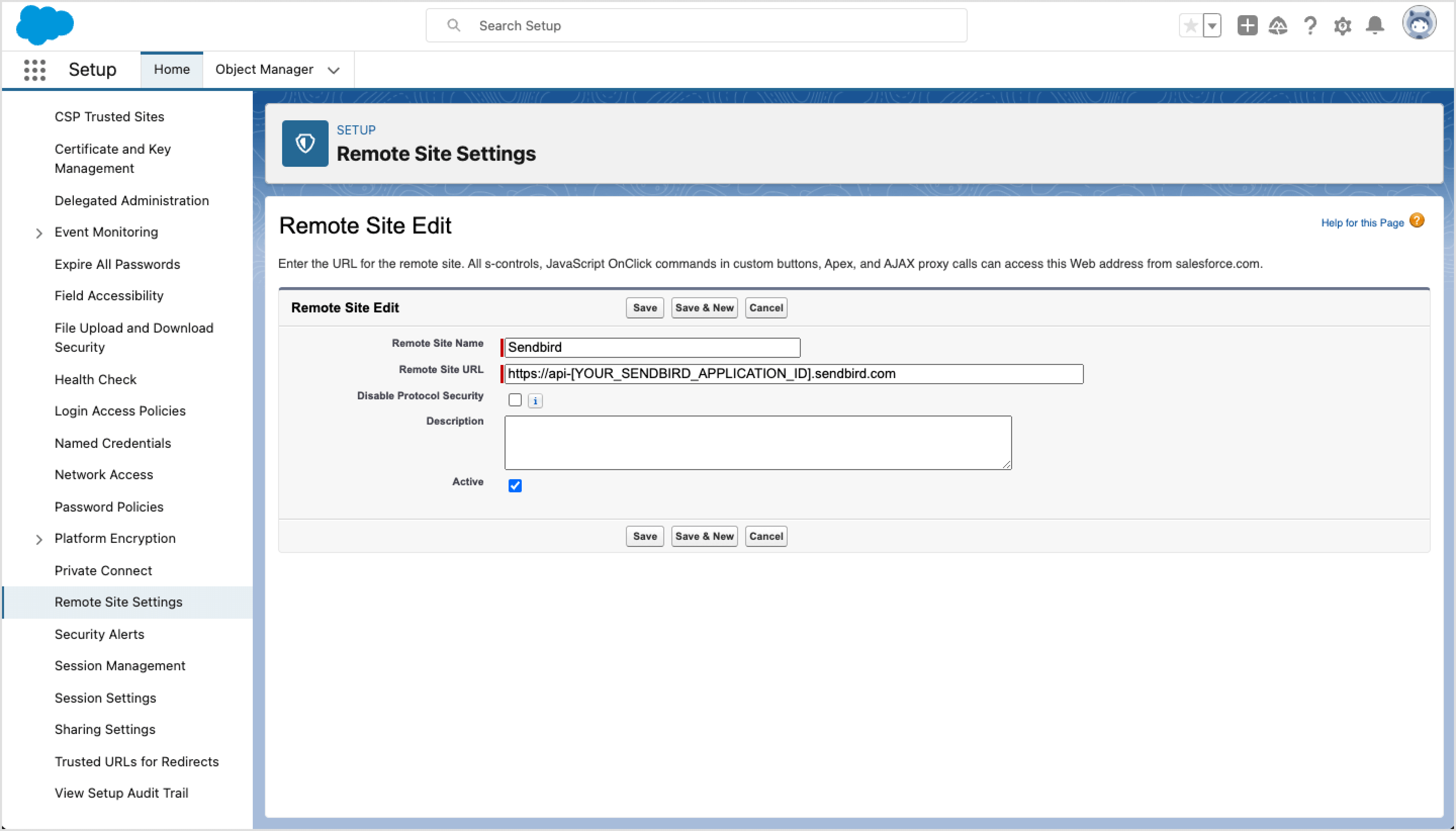Screen dimensions: 1456x831
Task: Click the Trailhead cloud icon in the header
Action: [x=1278, y=25]
